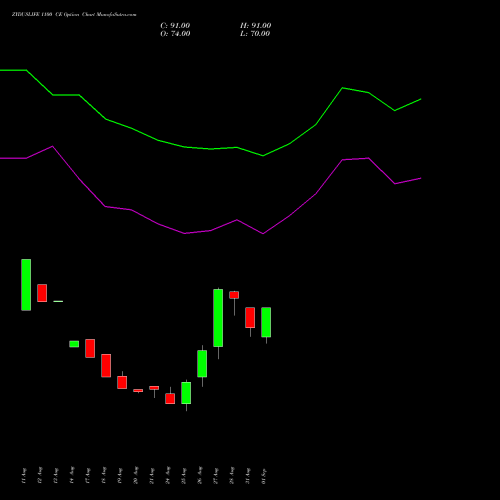The image size is (500, 500).
Task: Select the small green candle for 14 Aug
Action: [x=74, y=344]
